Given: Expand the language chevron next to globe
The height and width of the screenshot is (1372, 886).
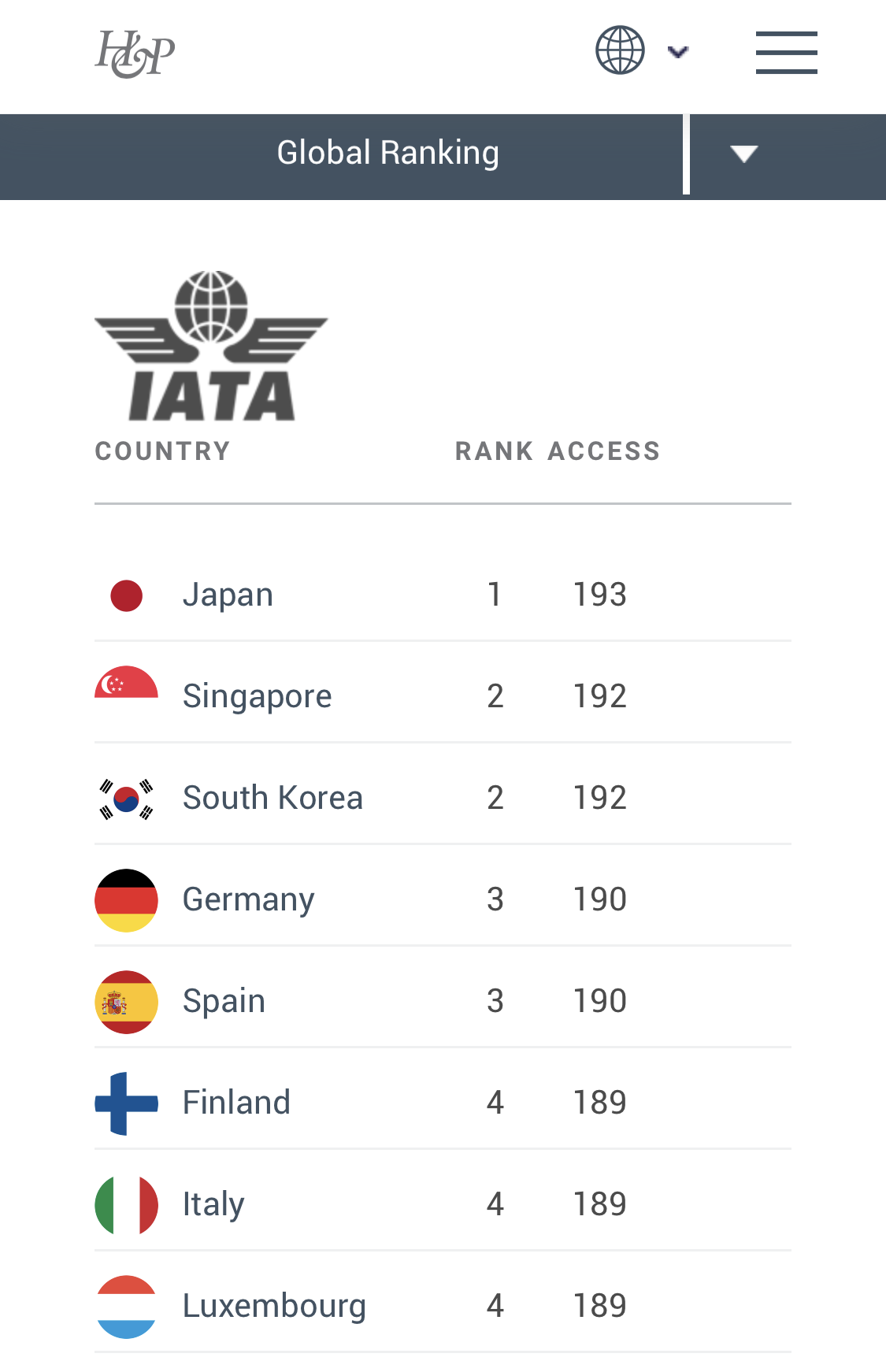Looking at the screenshot, I should 677,52.
